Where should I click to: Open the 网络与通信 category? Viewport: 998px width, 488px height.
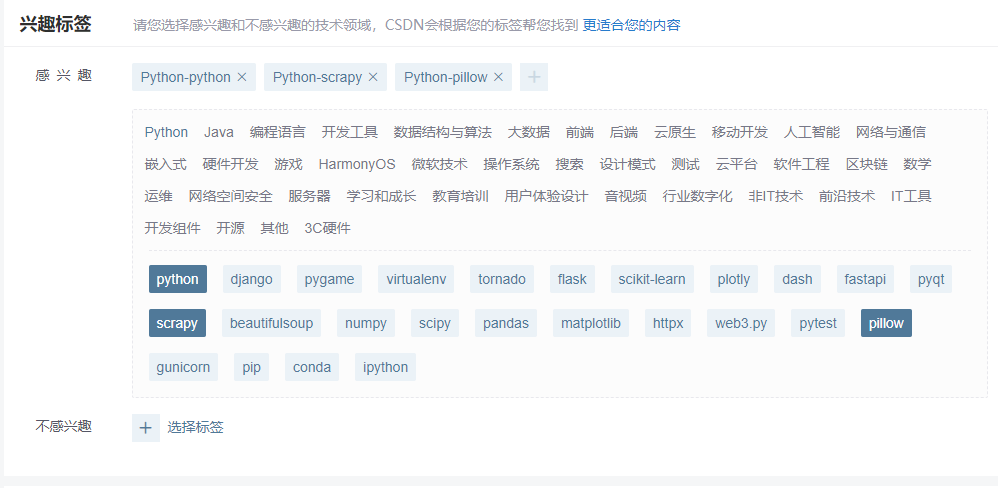point(890,132)
